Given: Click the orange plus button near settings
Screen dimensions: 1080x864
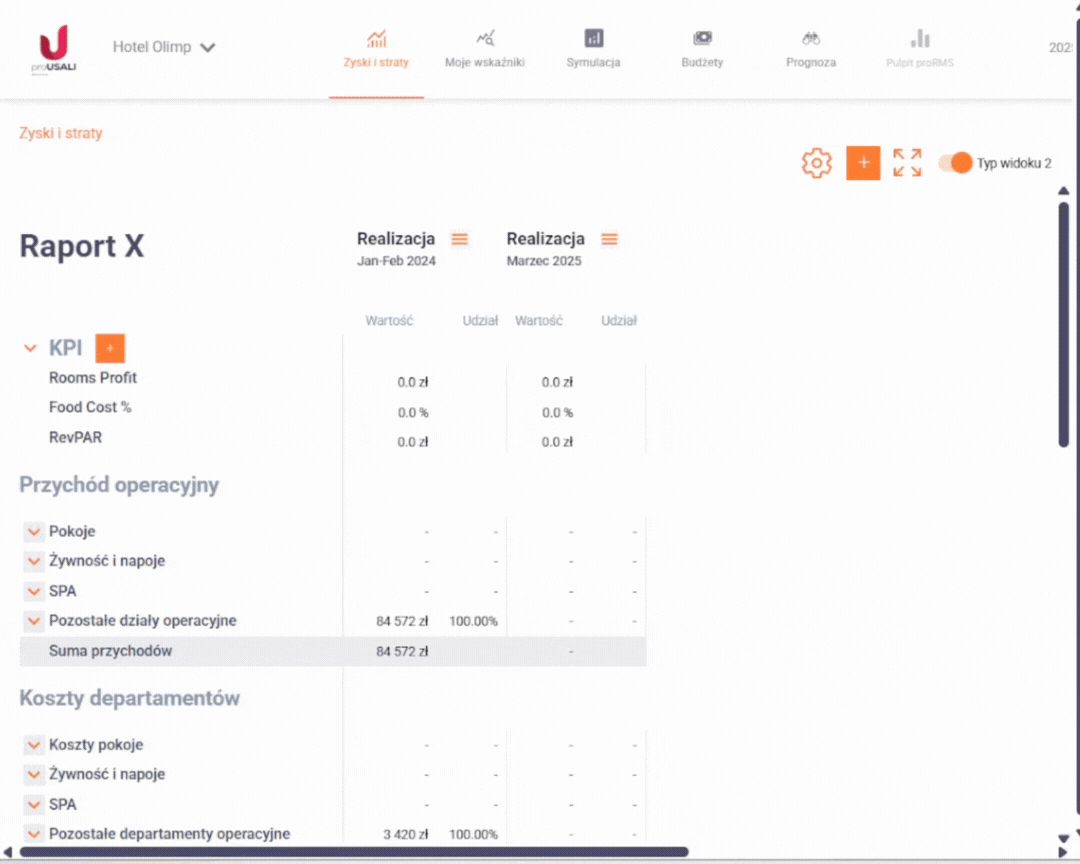Looking at the screenshot, I should point(863,163).
